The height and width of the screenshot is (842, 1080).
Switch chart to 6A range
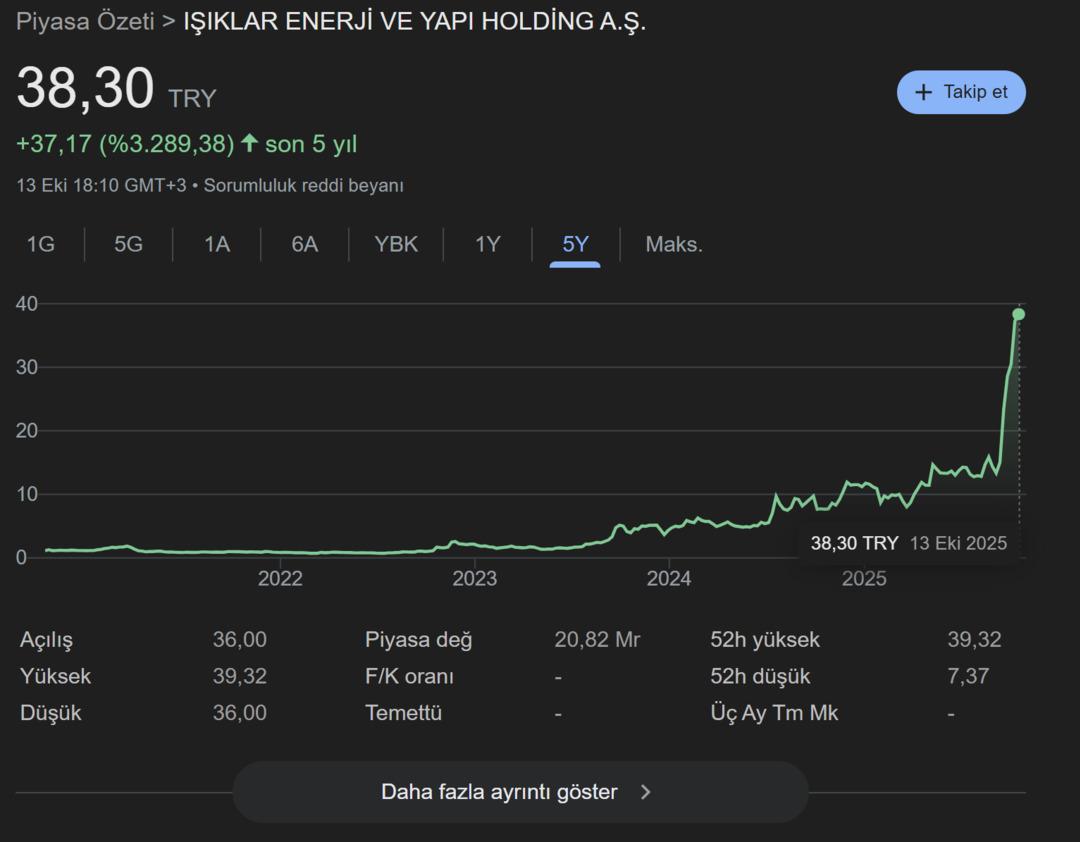click(304, 244)
